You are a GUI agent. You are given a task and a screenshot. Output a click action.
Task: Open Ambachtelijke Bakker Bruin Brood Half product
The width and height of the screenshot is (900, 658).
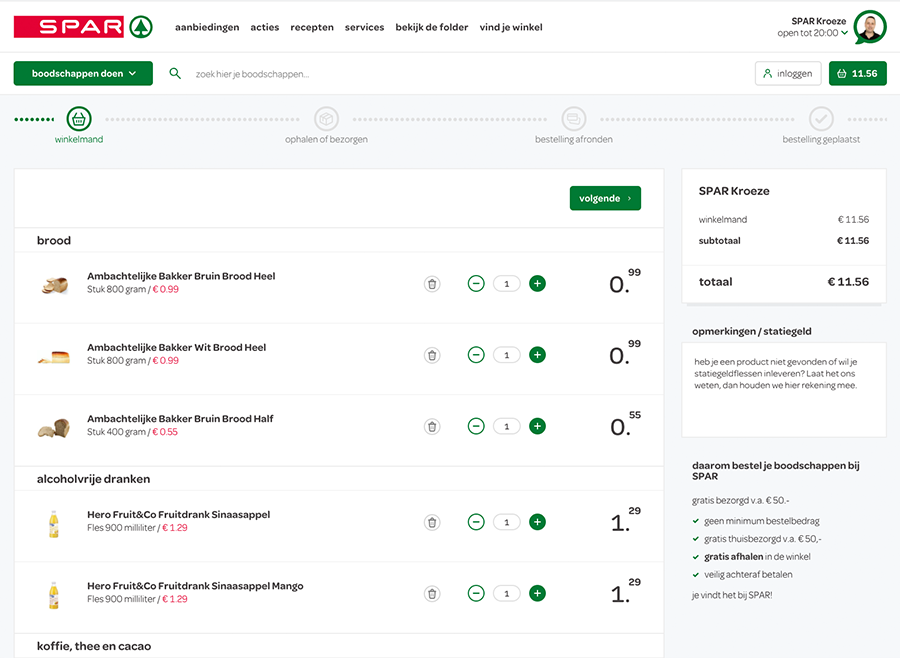(180, 419)
